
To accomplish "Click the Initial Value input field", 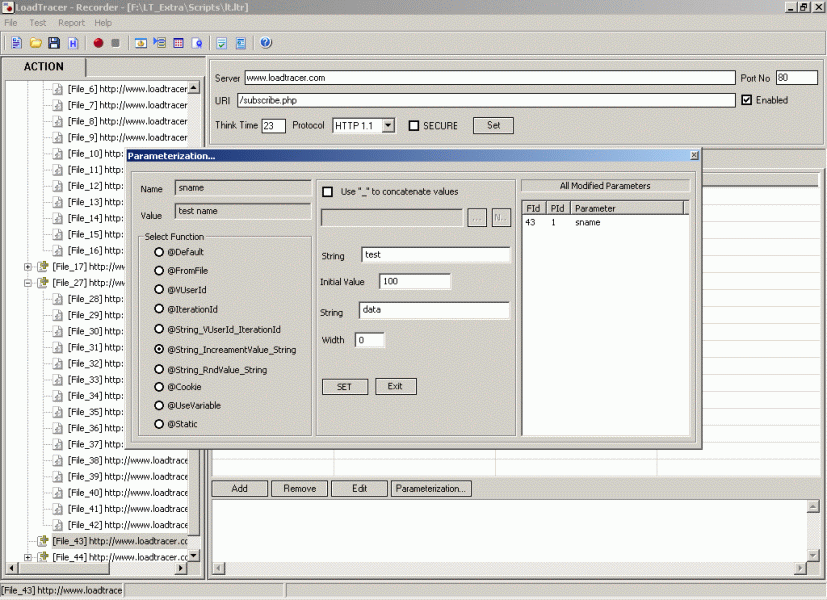I will [x=415, y=282].
